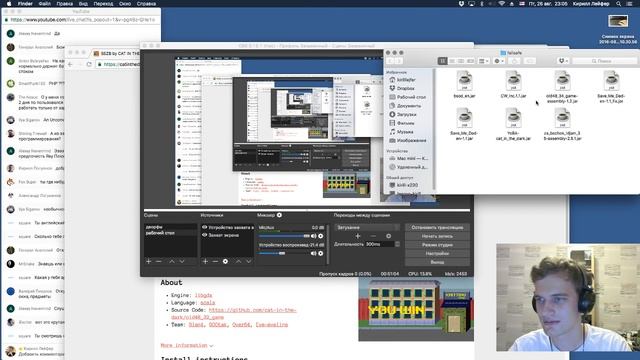Select Yolki-cat_in_the_dark.jar file
The image size is (640, 360).
click(513, 124)
